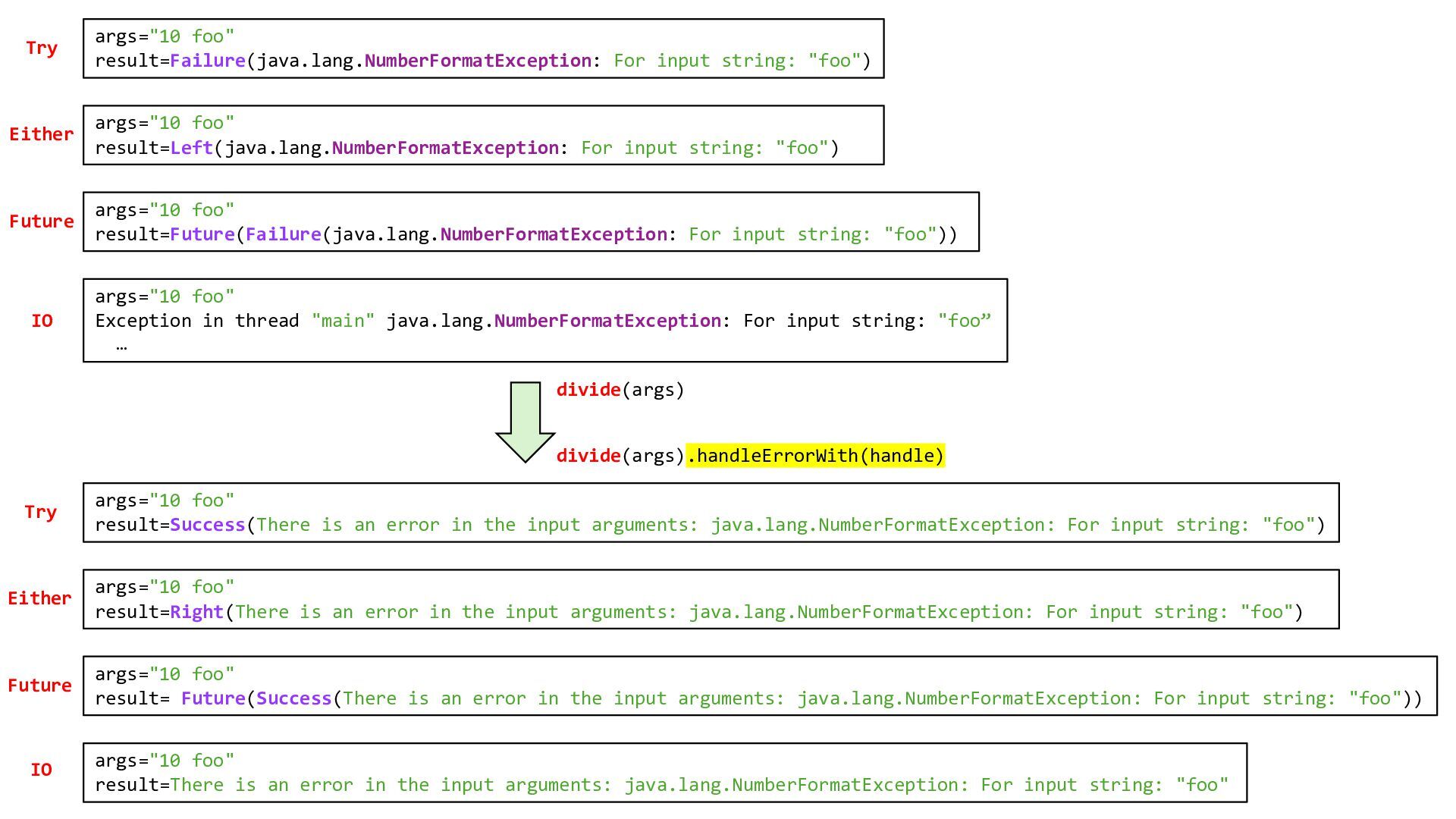Click "result=Success(" in the bottom Try box
Screen dimensions: 1456x819
[x=175, y=525]
